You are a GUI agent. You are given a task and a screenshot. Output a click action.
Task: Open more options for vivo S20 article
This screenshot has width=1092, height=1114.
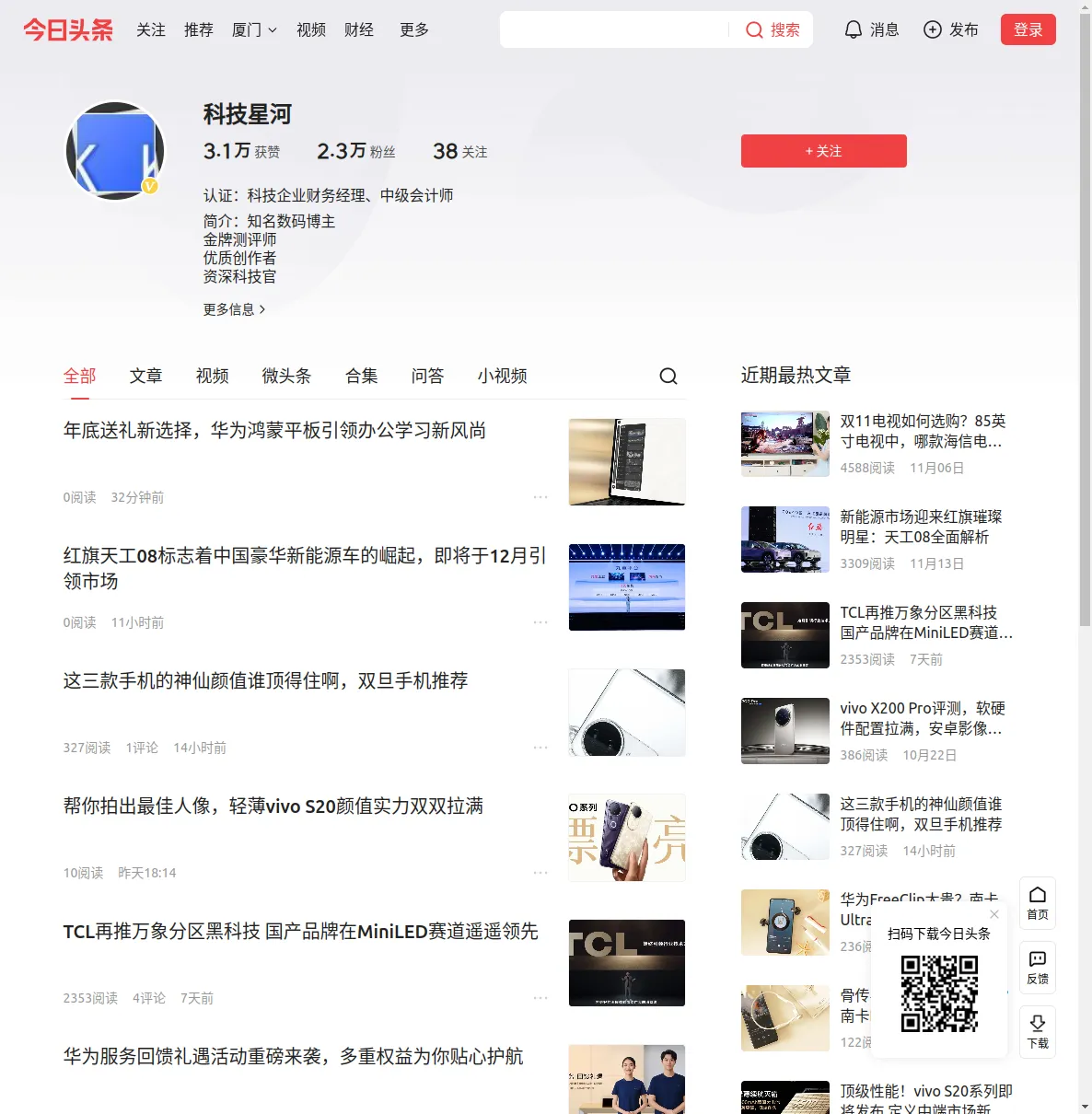pyautogui.click(x=540, y=873)
